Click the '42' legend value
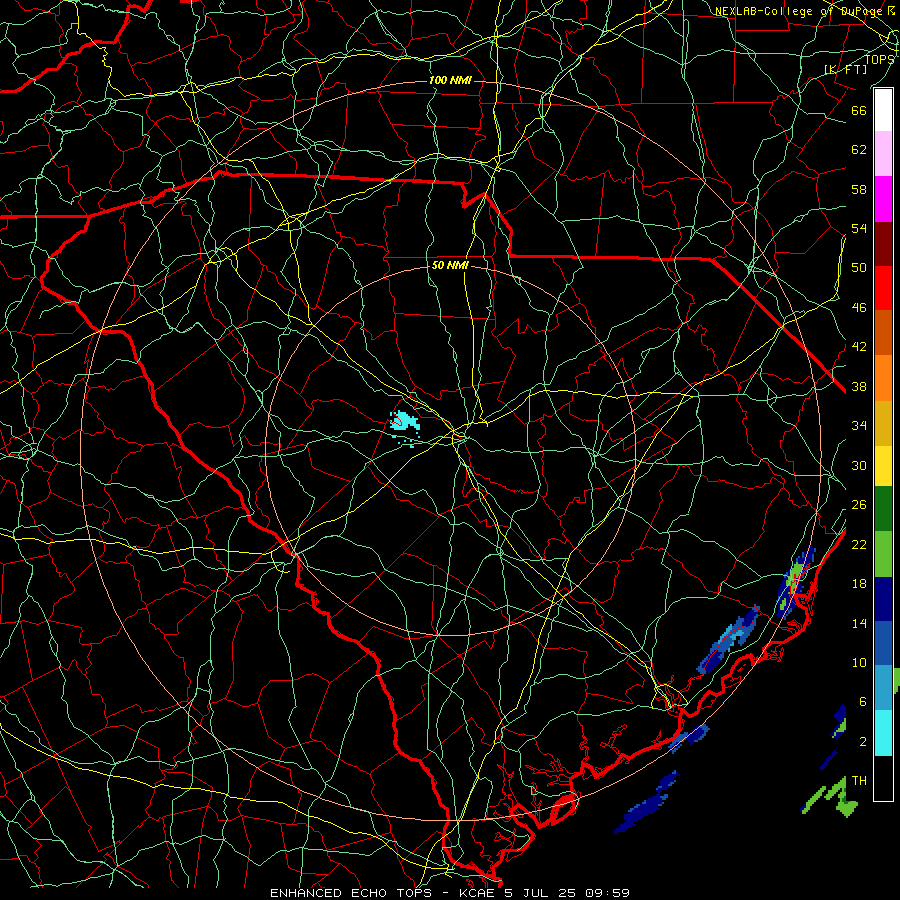 click(859, 347)
